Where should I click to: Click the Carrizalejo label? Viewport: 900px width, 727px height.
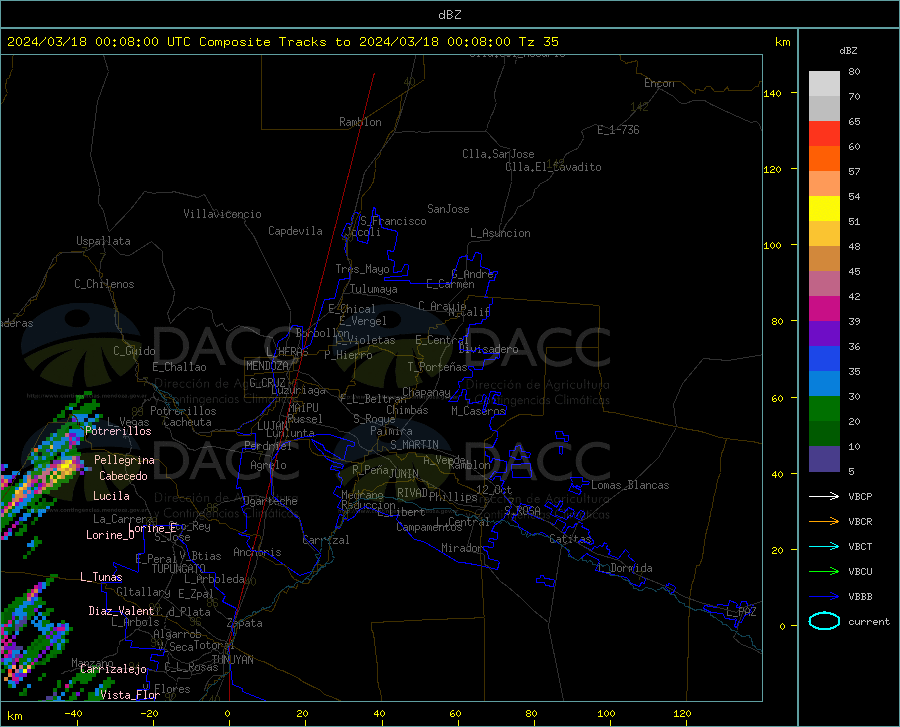click(x=113, y=669)
